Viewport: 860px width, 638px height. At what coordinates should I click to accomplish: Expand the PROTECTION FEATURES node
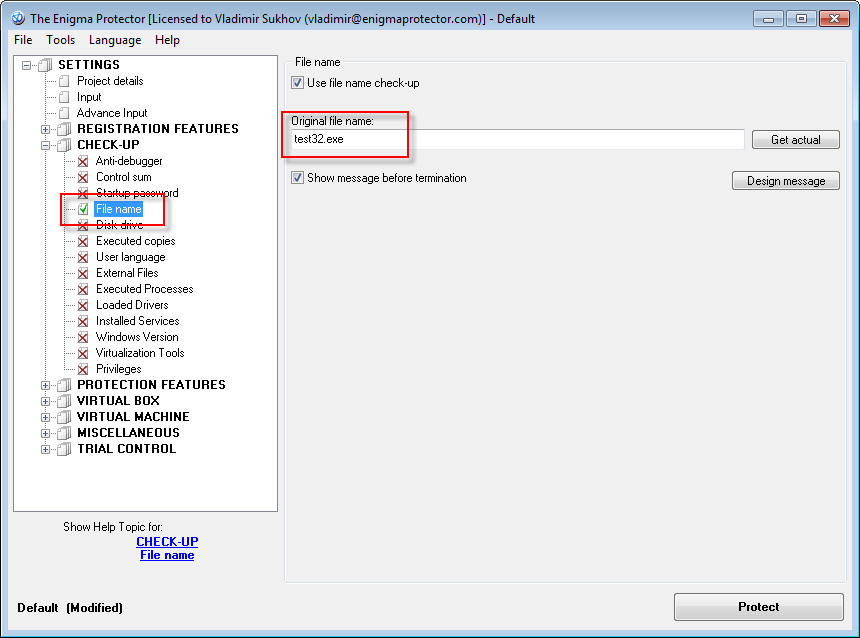coord(46,386)
